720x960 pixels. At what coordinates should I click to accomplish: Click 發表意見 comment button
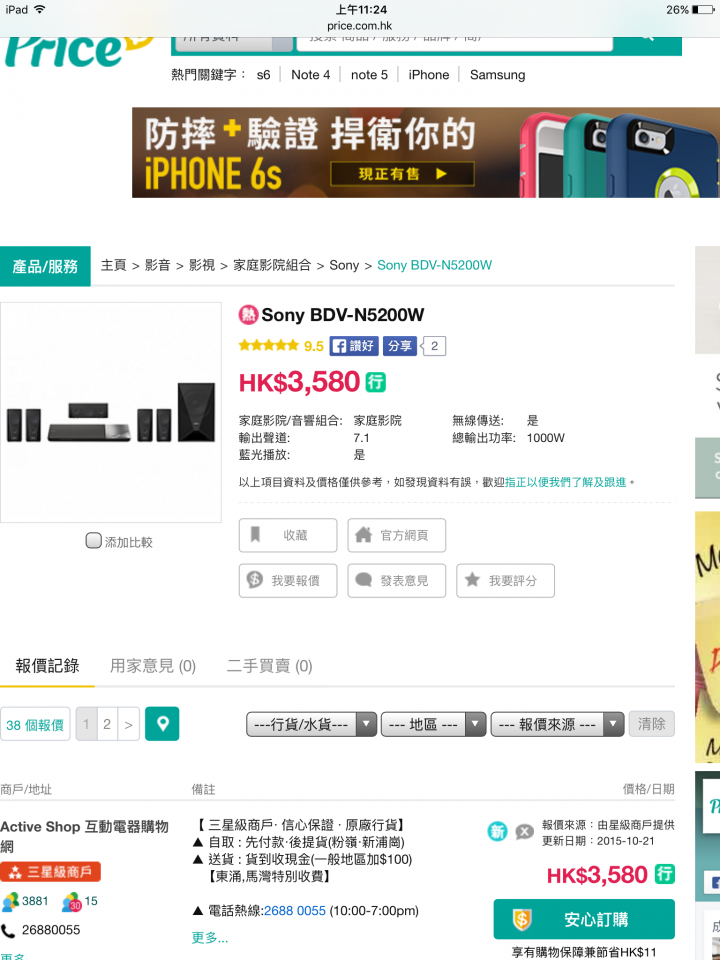(x=397, y=580)
